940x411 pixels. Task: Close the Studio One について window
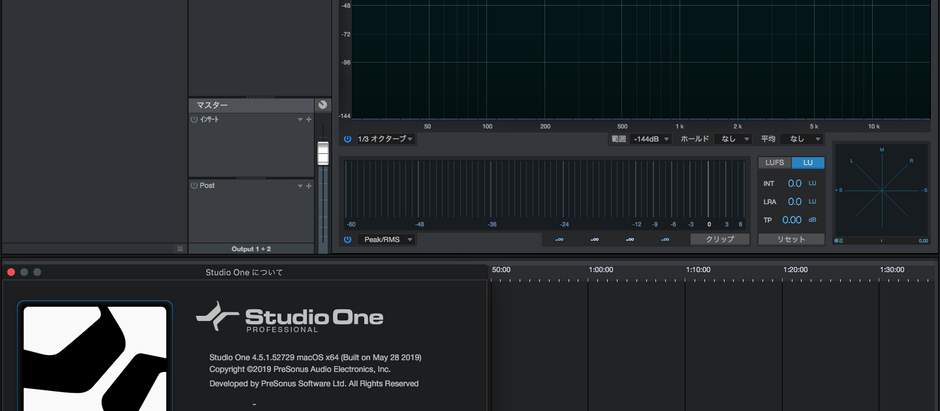tap(11, 272)
